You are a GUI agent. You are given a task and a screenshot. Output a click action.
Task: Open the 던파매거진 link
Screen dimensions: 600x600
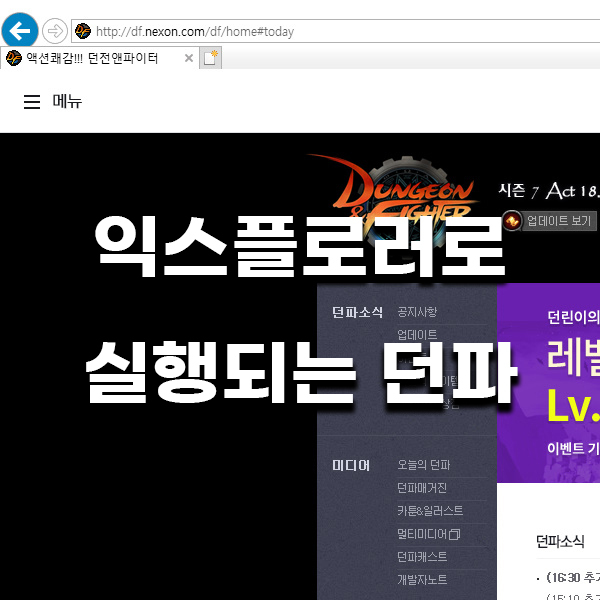pyautogui.click(x=422, y=488)
